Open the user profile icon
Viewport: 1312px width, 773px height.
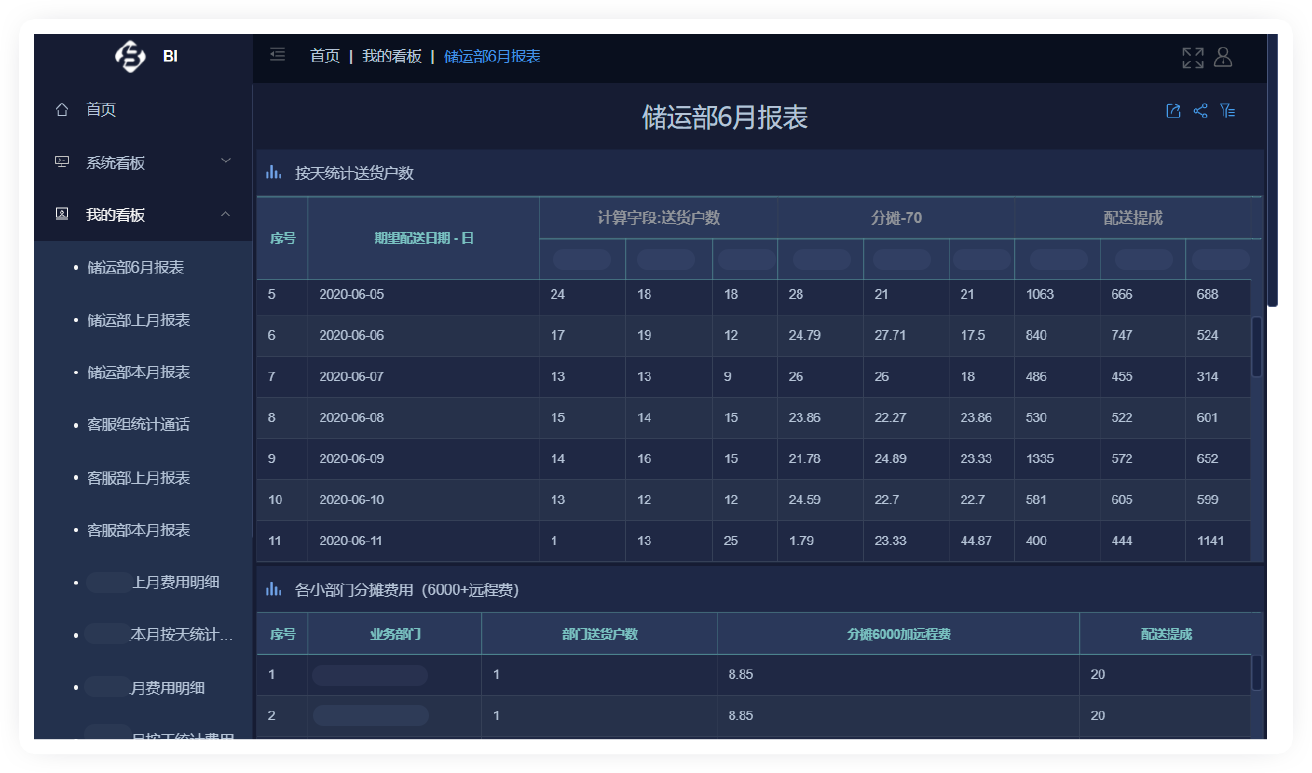(1223, 58)
